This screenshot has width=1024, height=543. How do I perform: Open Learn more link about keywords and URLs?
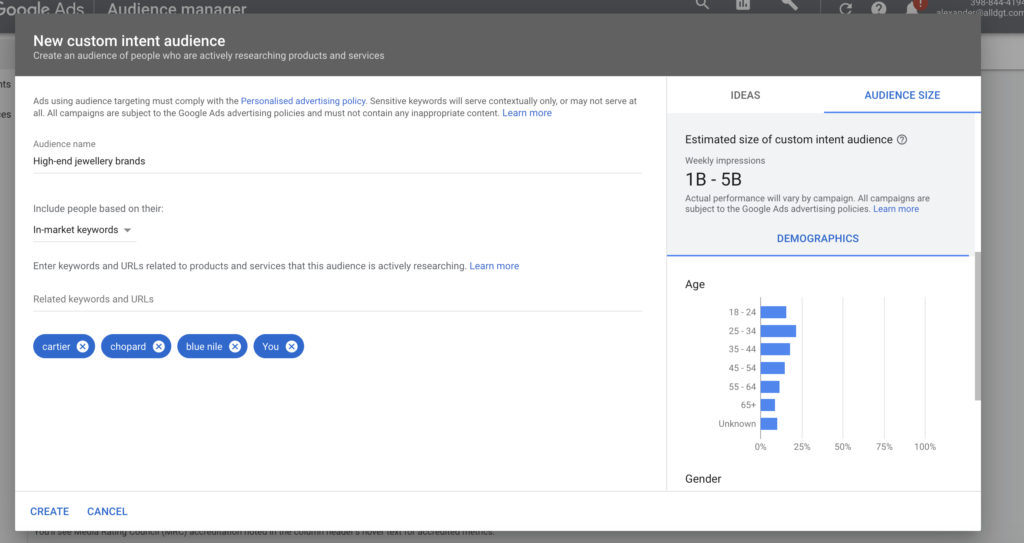(x=494, y=266)
